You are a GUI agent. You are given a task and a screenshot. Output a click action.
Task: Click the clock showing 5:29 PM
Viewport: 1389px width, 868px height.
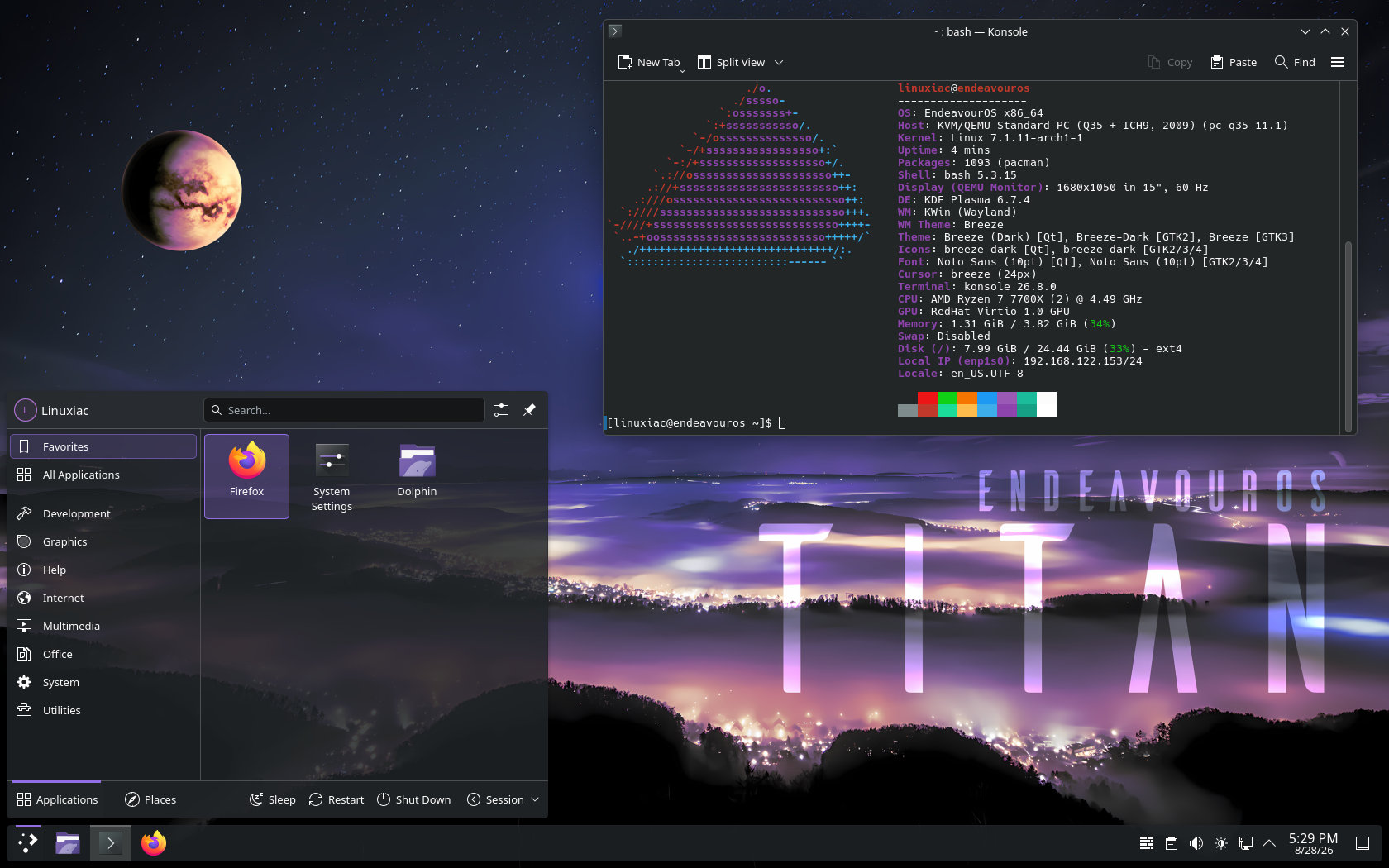click(1313, 843)
